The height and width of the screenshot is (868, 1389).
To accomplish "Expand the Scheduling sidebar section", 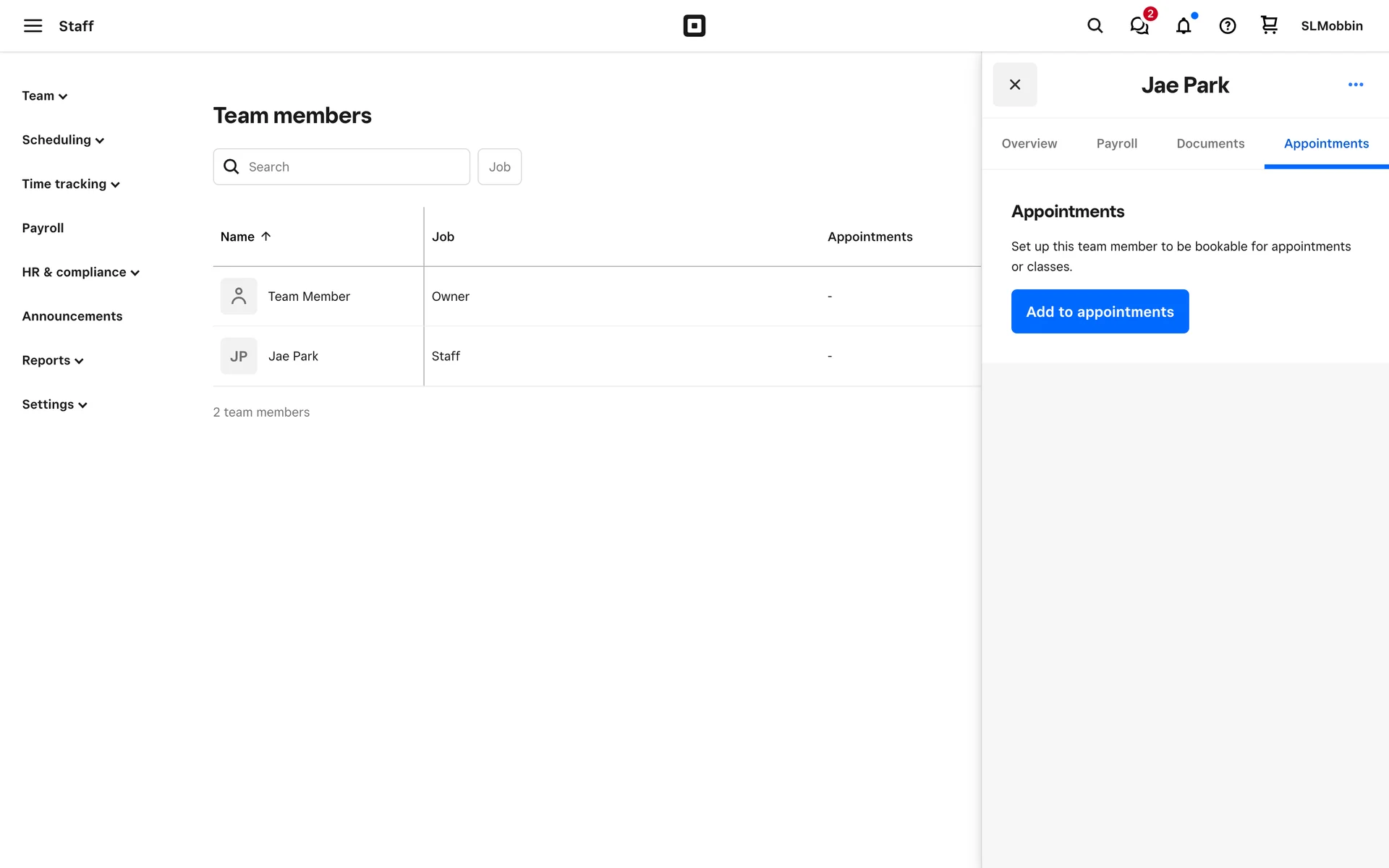I will tap(63, 140).
